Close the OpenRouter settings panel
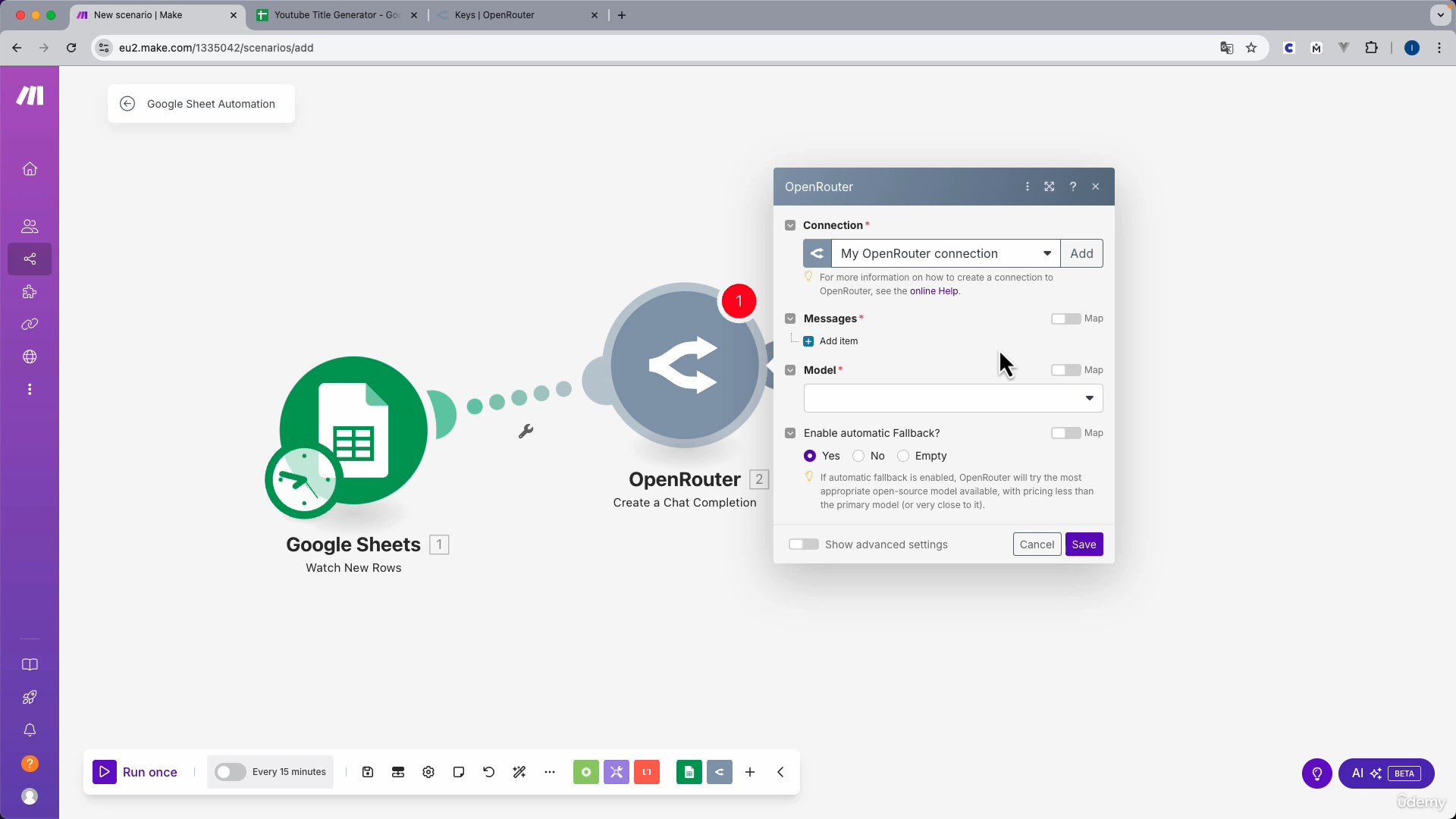The height and width of the screenshot is (819, 1456). click(x=1096, y=187)
